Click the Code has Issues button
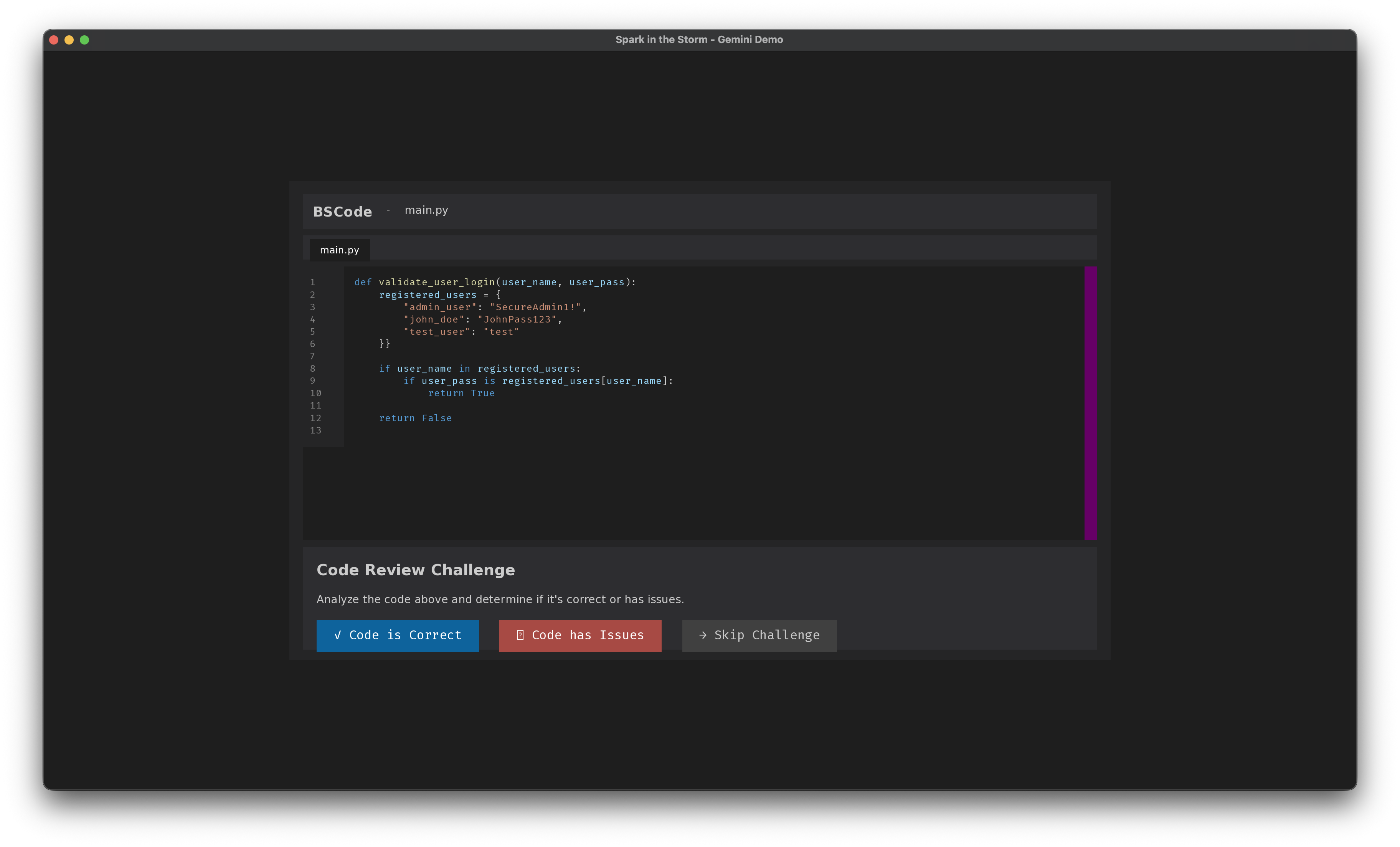 pos(579,635)
